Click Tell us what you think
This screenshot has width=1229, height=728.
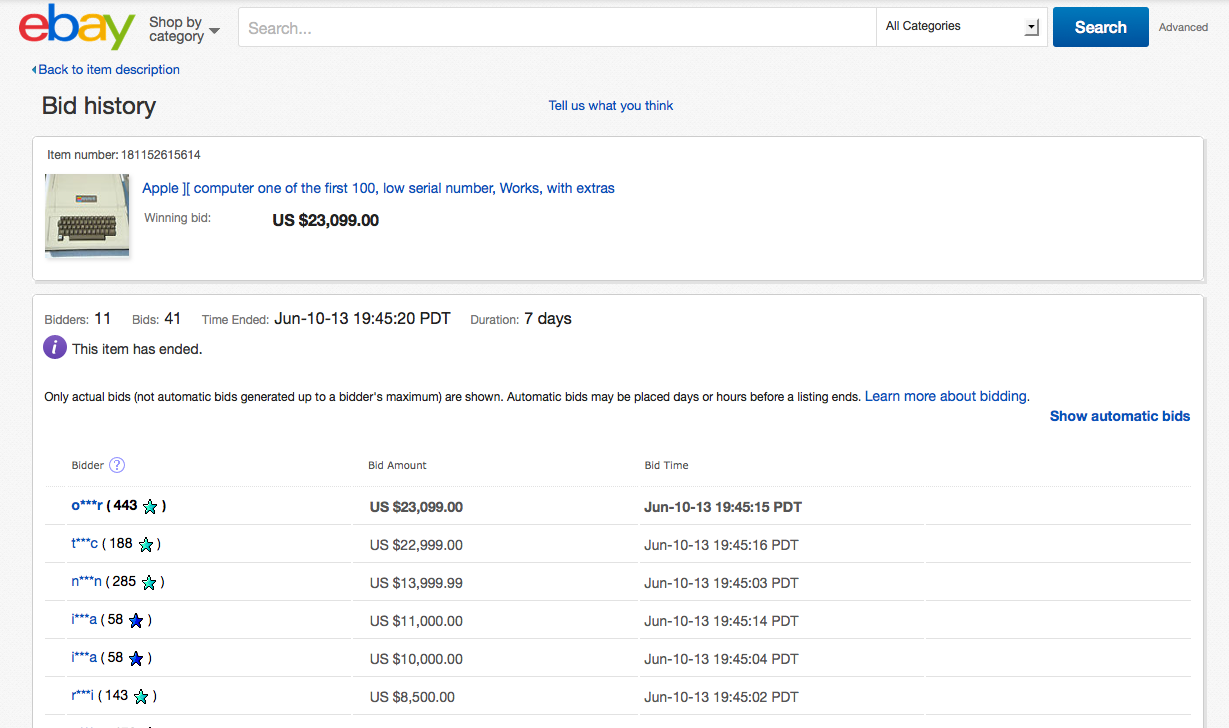pos(610,106)
